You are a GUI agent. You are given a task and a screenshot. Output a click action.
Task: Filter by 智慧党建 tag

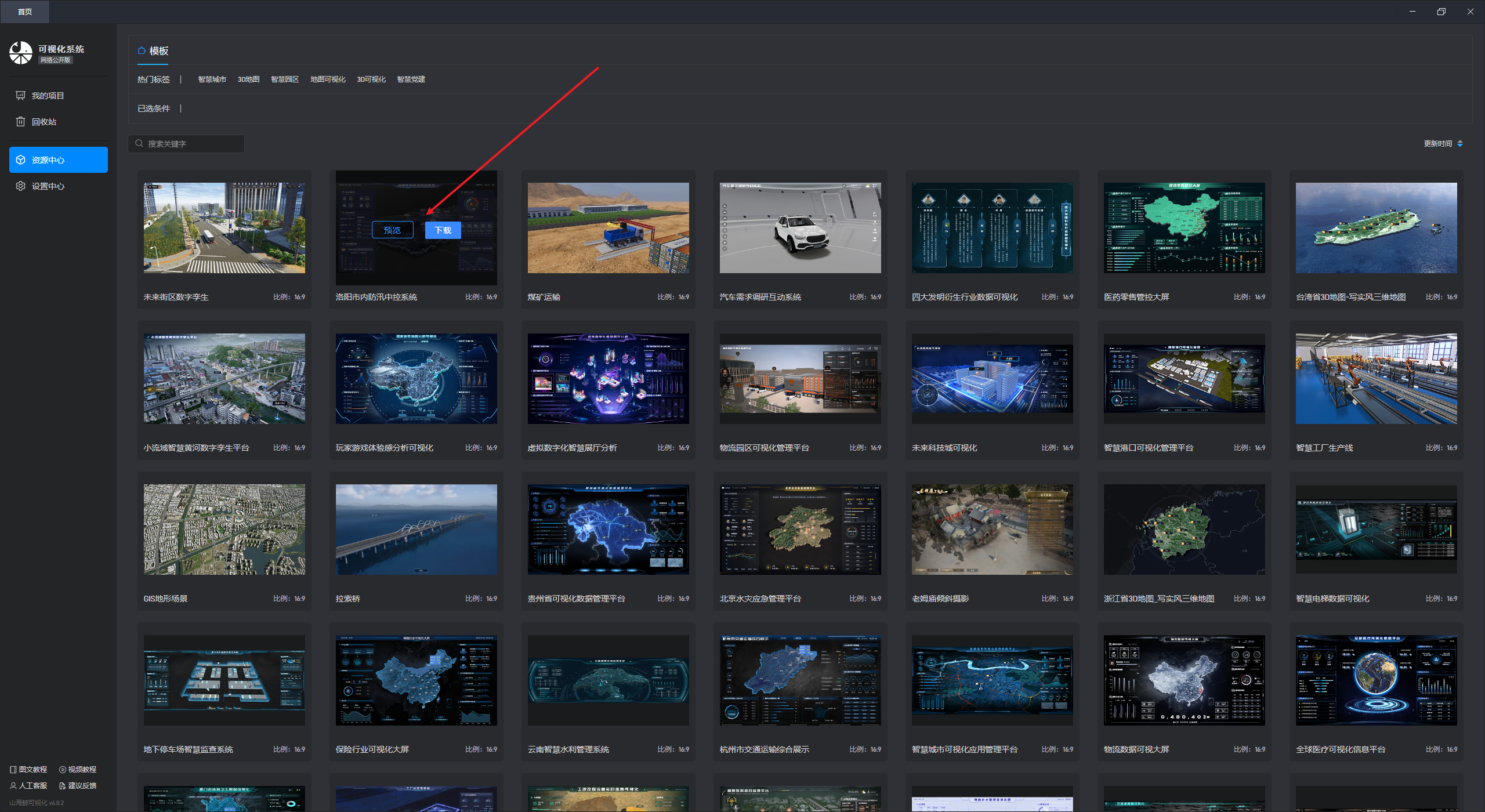(x=411, y=79)
